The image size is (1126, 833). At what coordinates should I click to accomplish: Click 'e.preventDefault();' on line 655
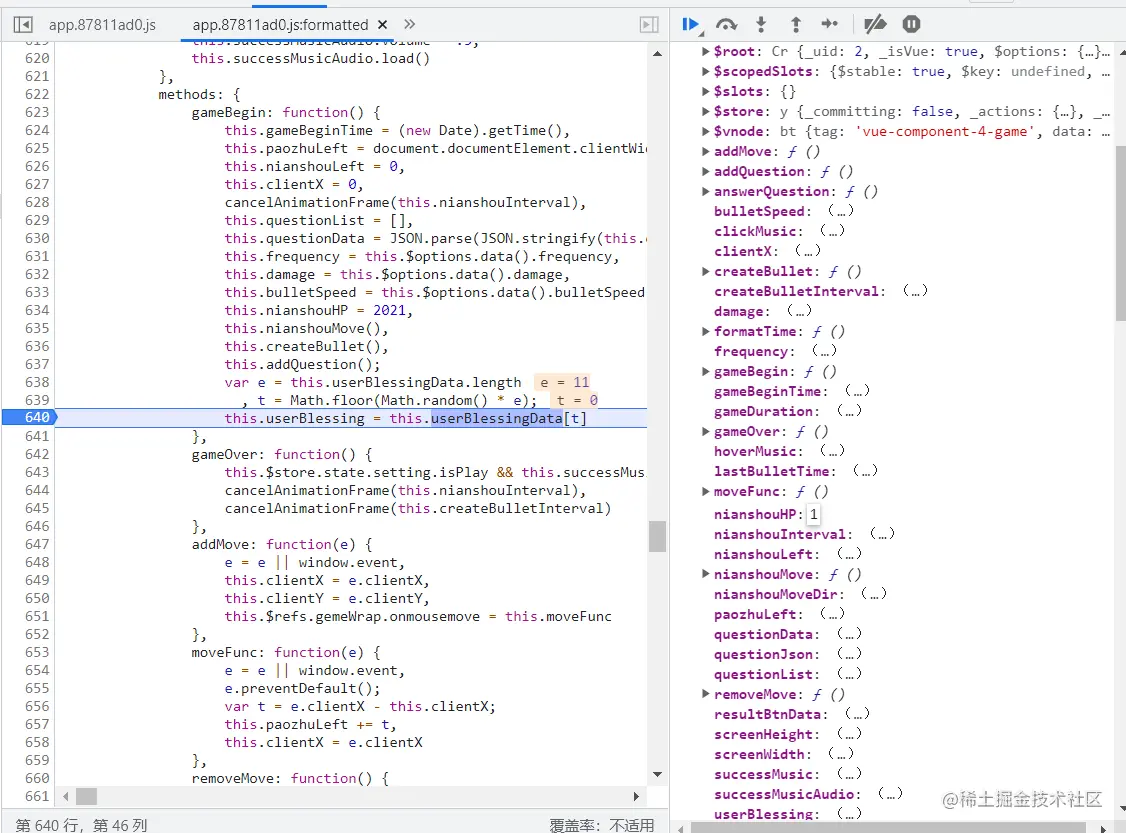[x=302, y=688]
